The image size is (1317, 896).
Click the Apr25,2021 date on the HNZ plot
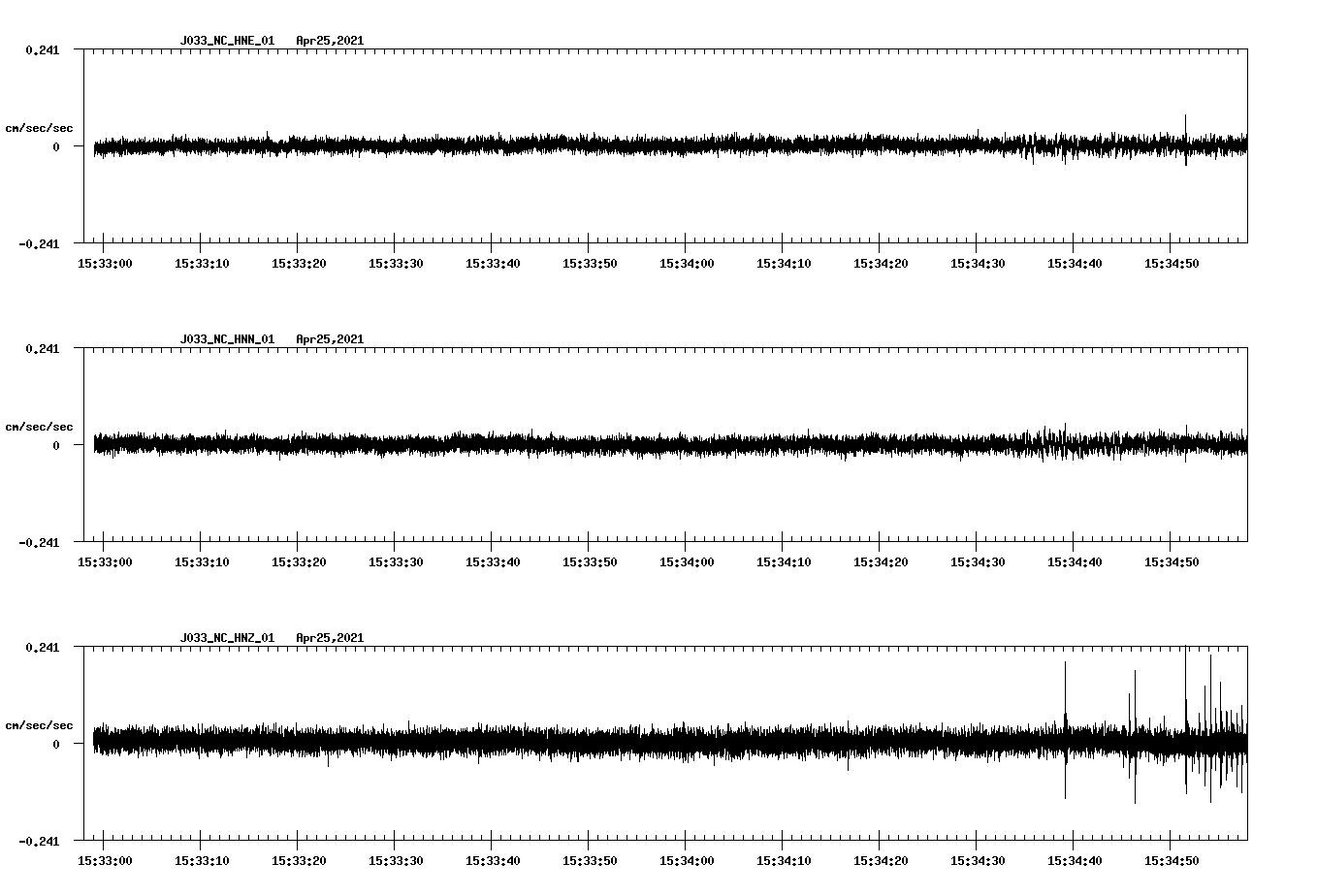[x=330, y=637]
